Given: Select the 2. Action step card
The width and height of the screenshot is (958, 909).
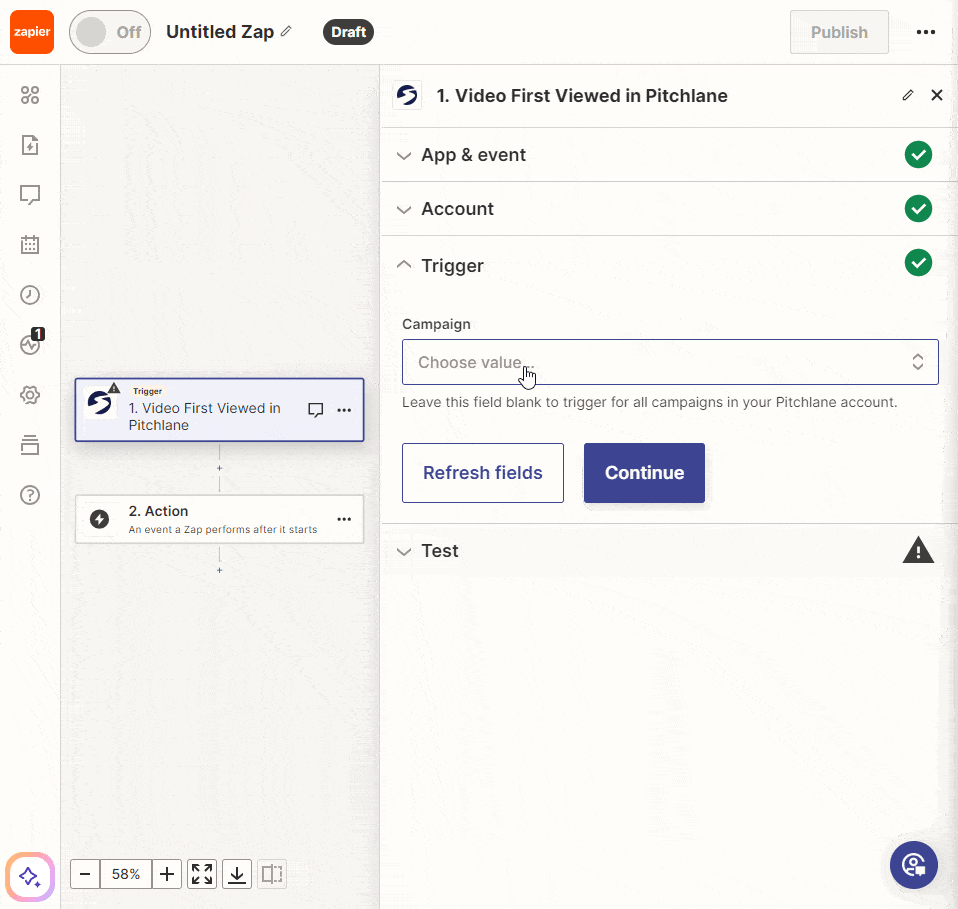Looking at the screenshot, I should tap(219, 519).
